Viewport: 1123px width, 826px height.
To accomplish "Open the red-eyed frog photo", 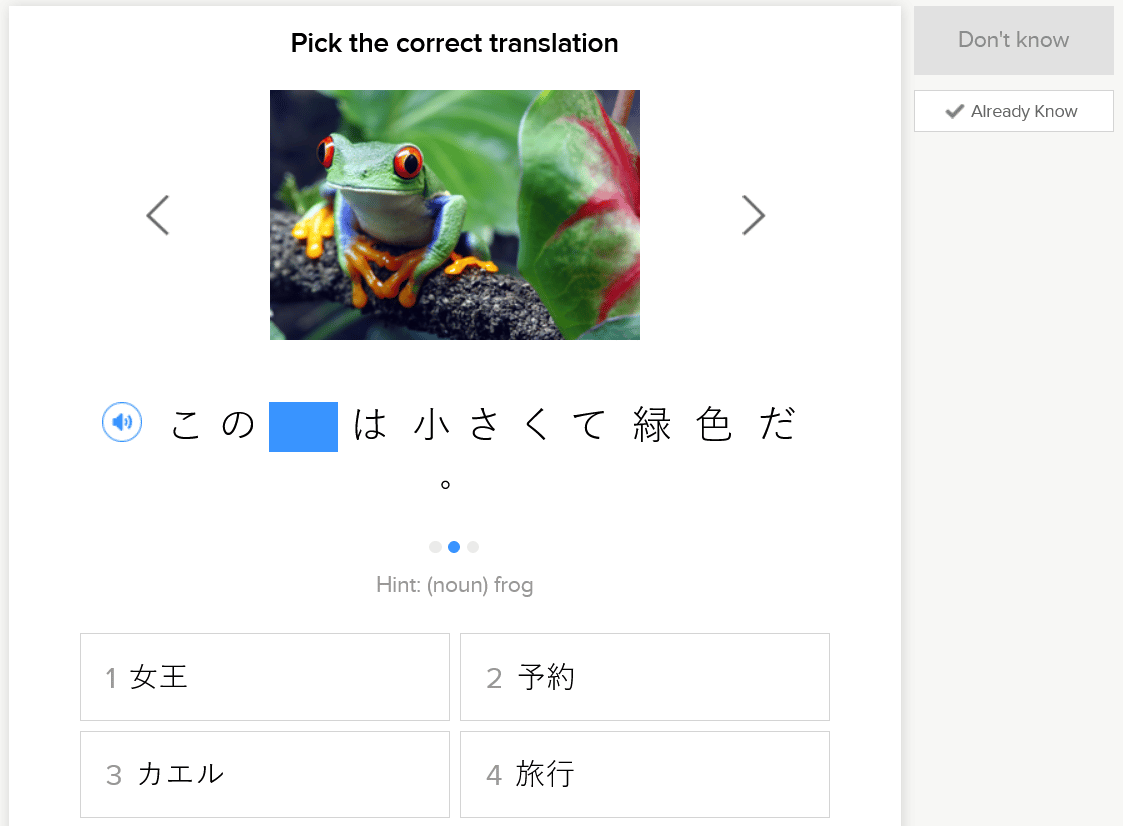I will [455, 215].
